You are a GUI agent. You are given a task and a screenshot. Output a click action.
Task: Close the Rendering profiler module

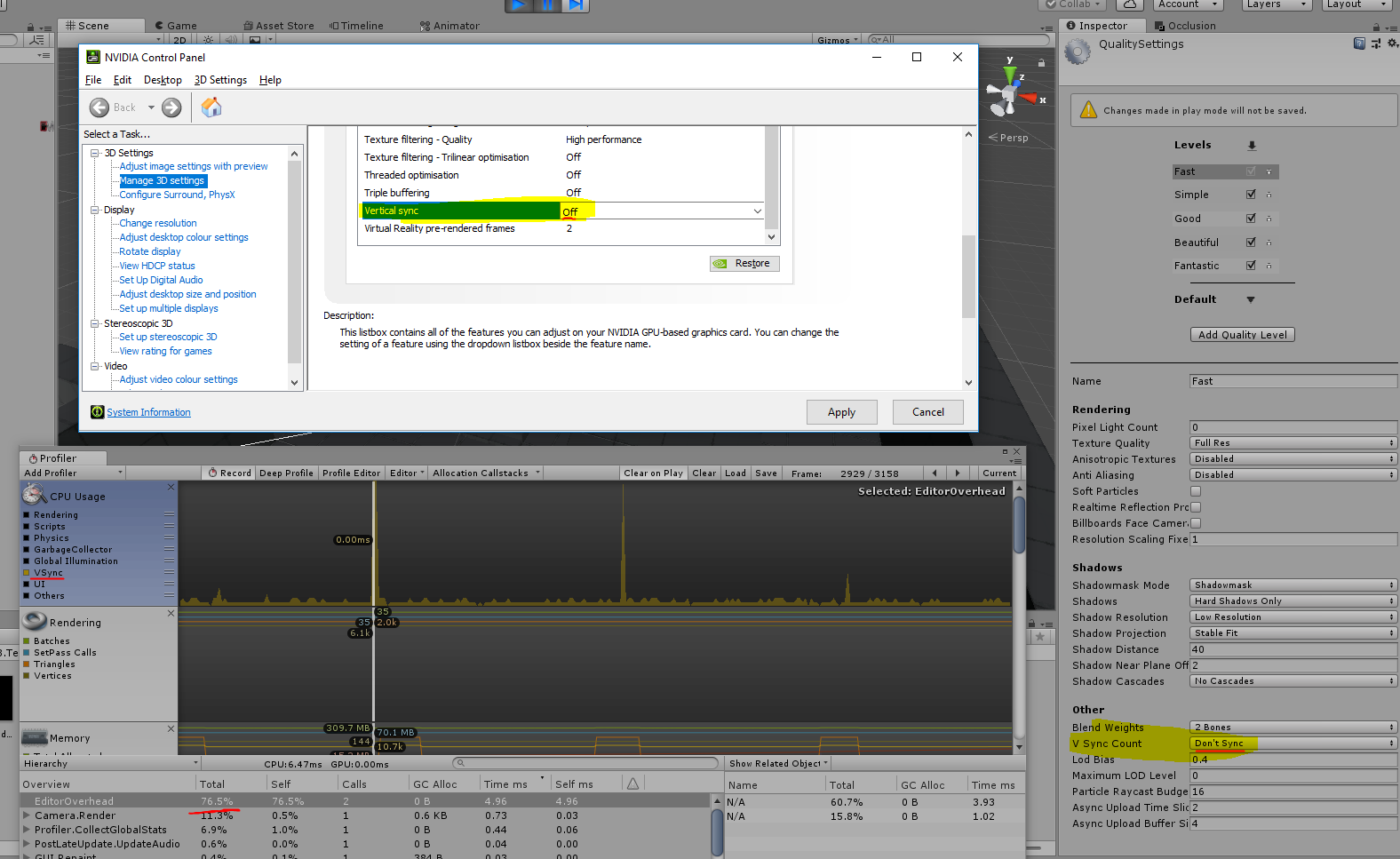click(171, 614)
